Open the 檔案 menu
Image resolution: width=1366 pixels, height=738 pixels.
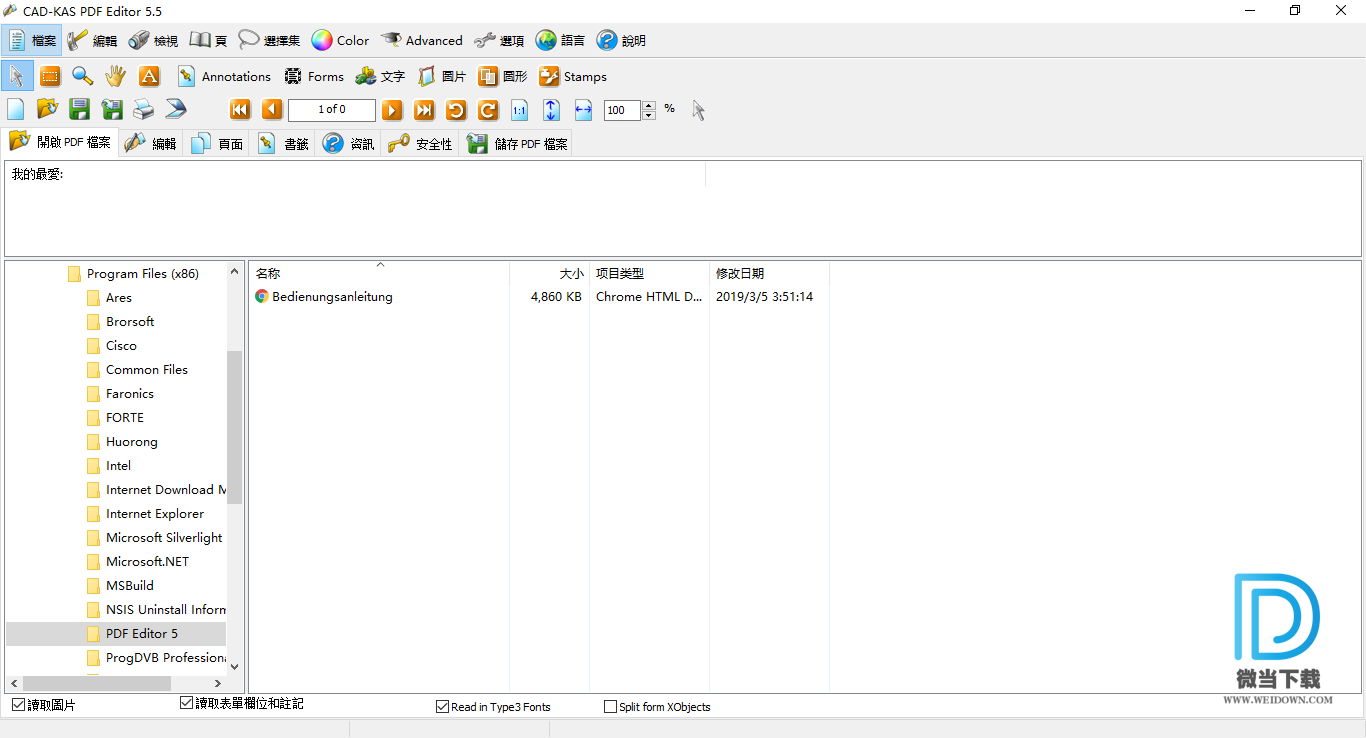(32, 41)
